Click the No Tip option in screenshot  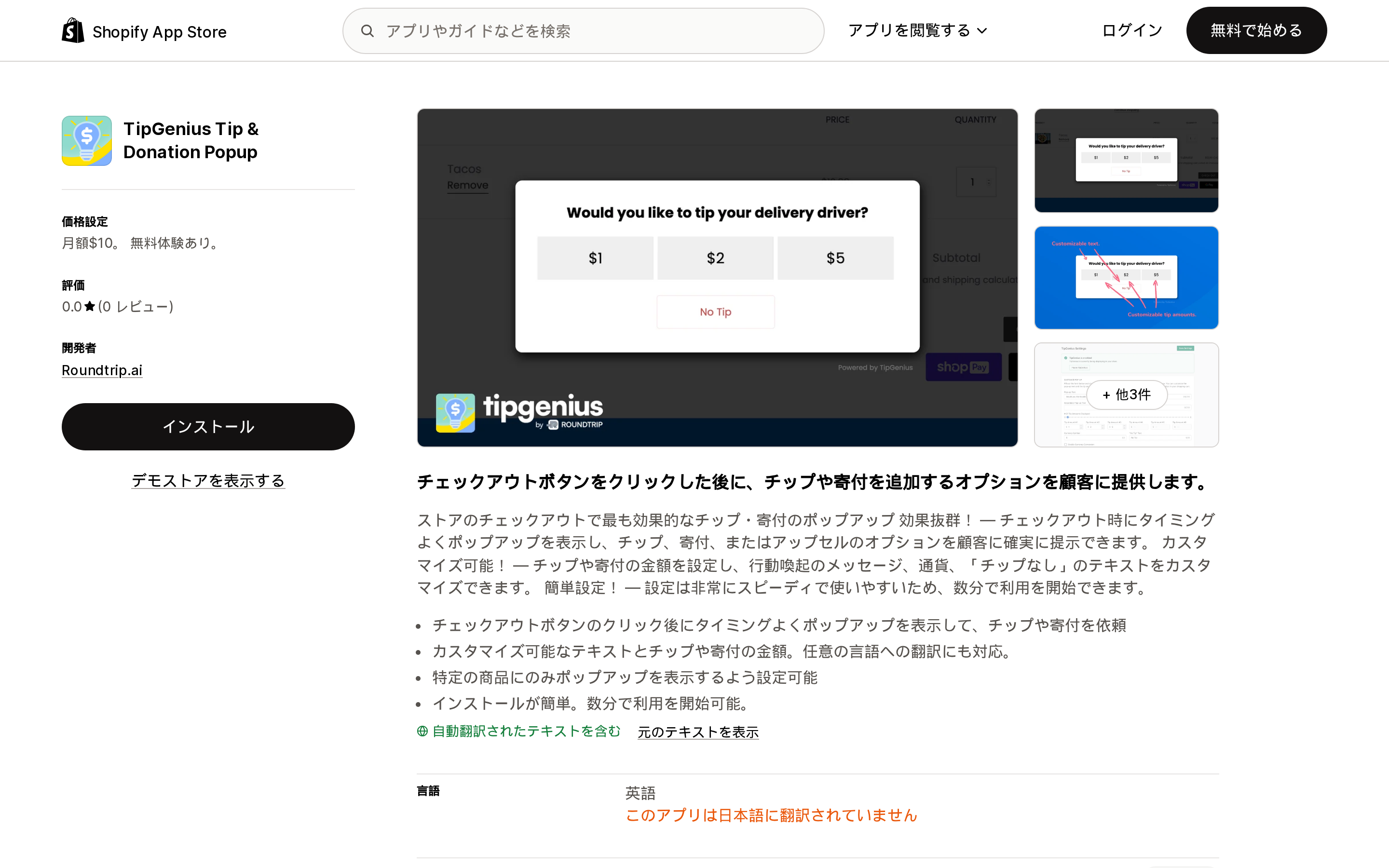point(715,312)
